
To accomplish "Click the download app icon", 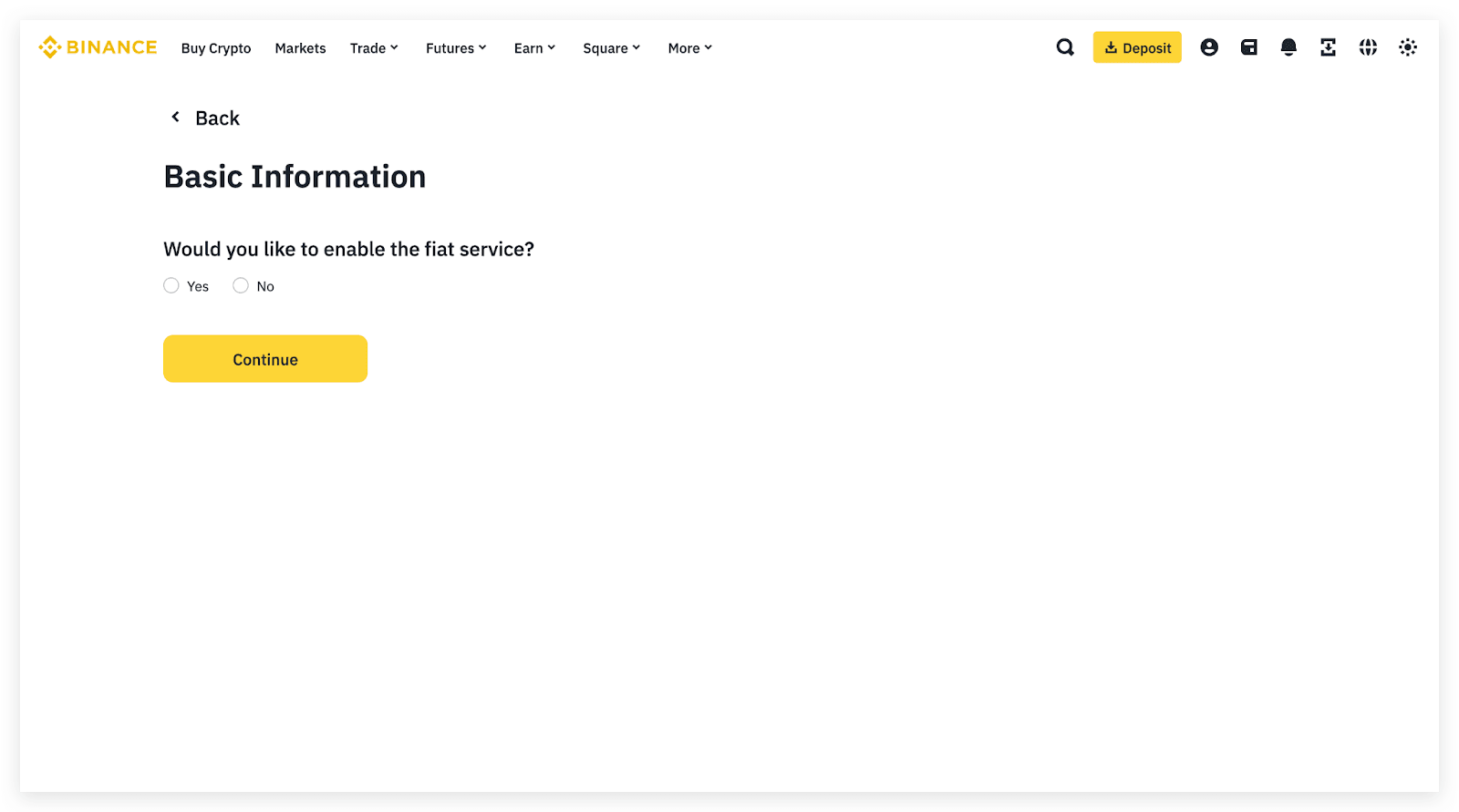I will (x=1328, y=47).
